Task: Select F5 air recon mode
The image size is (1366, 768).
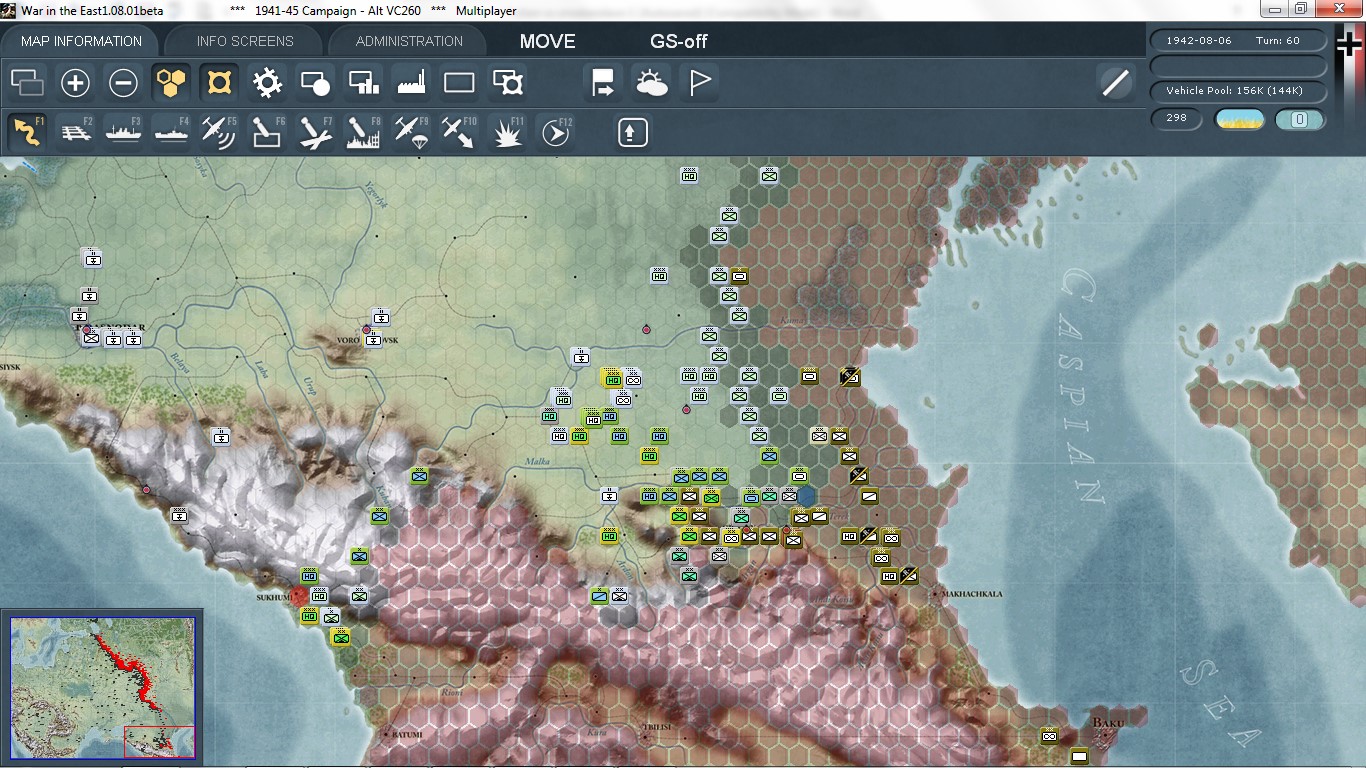Action: tap(219, 132)
